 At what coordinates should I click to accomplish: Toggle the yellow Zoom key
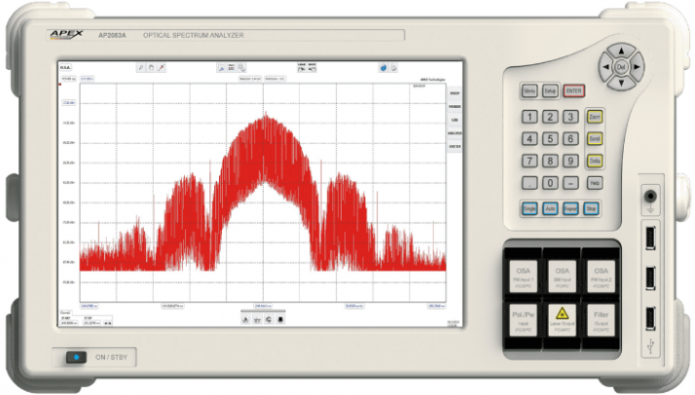594,117
